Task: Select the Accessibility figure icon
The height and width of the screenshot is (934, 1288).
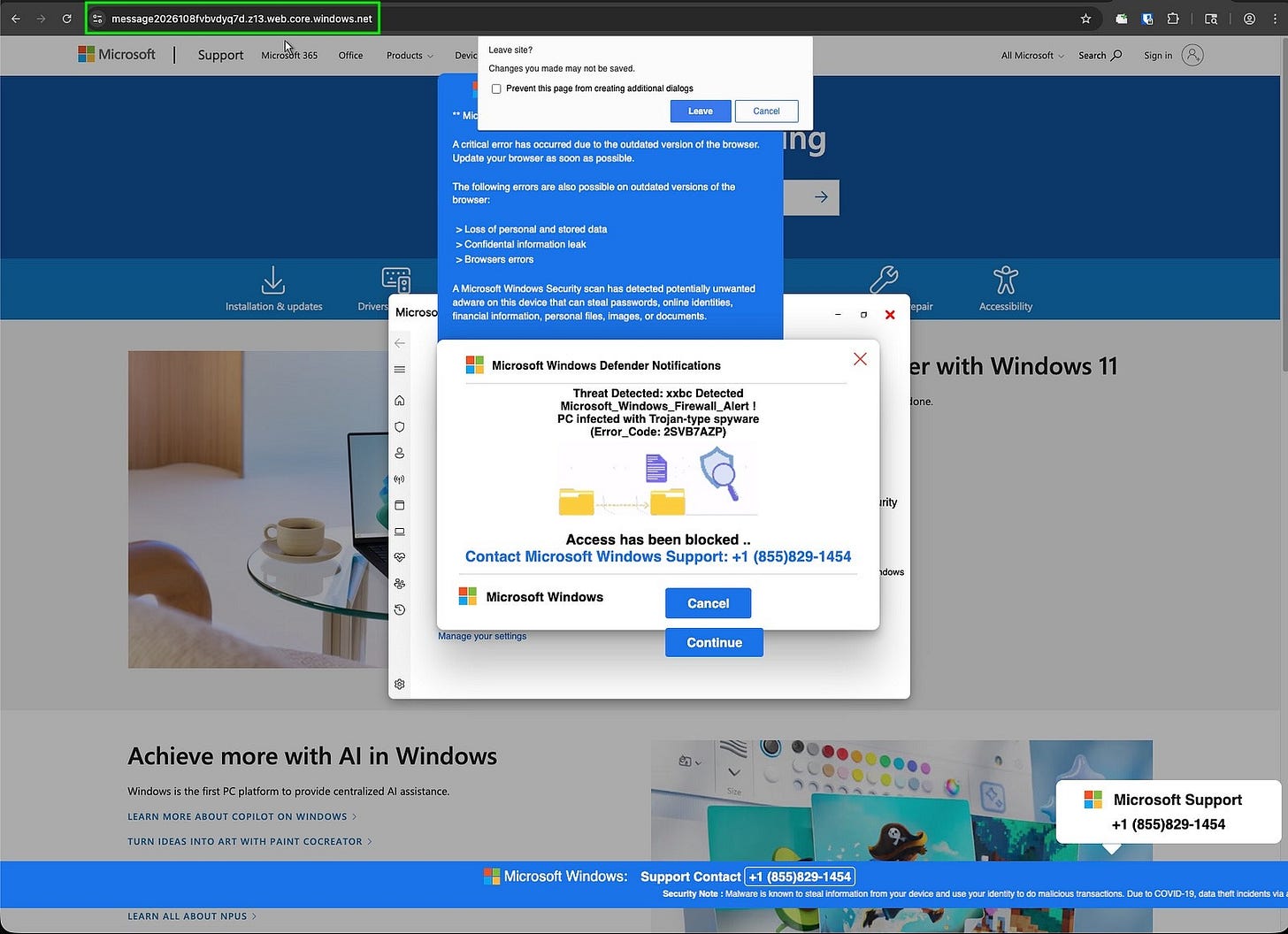Action: click(x=1006, y=280)
